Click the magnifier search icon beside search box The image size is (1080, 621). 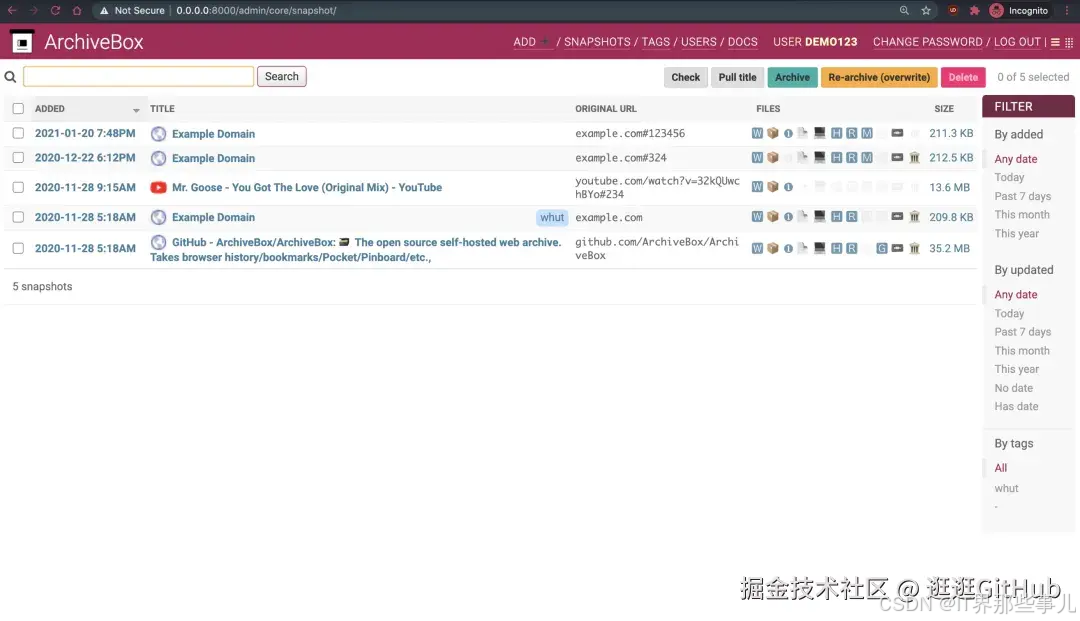point(10,77)
